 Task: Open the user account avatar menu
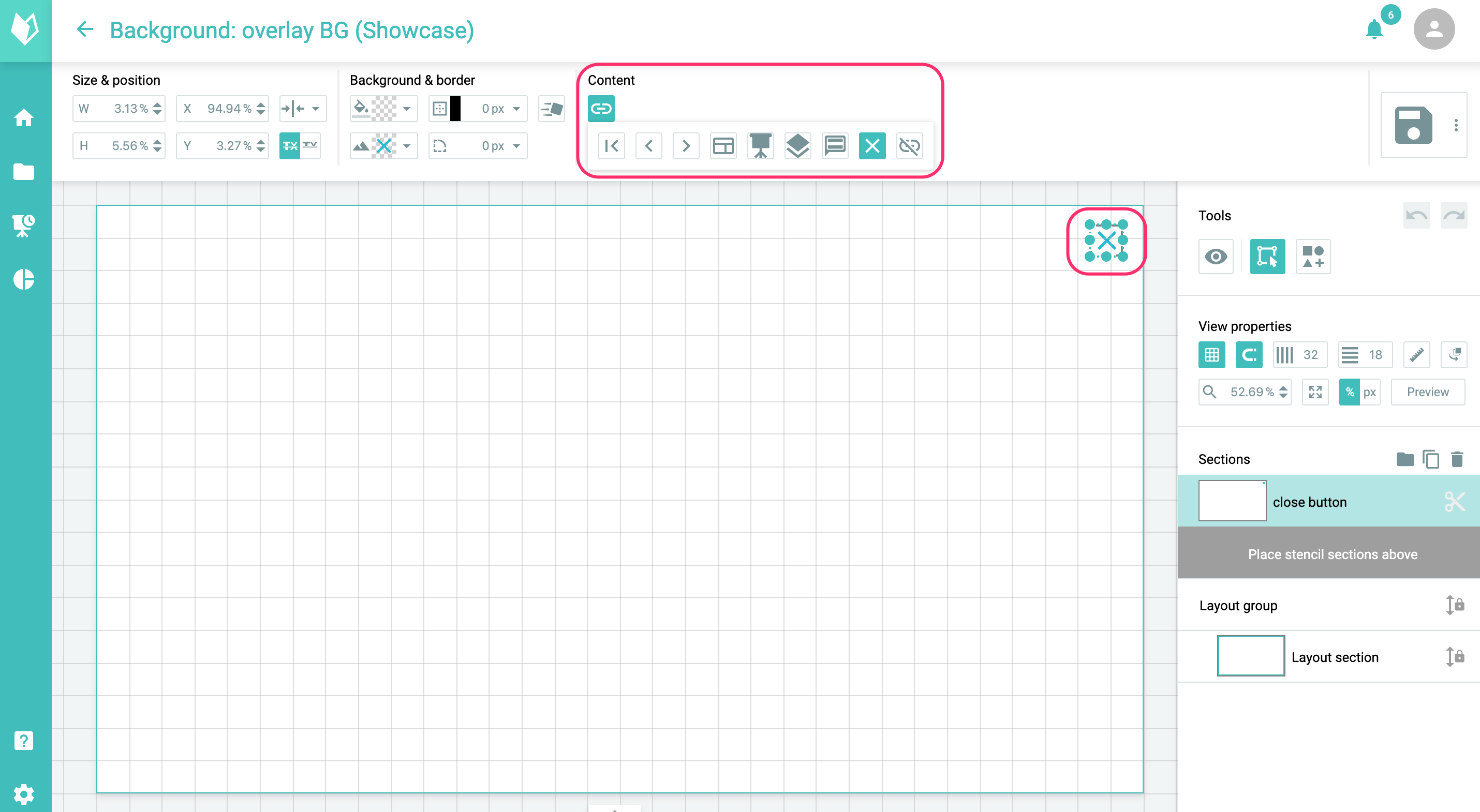1434,29
